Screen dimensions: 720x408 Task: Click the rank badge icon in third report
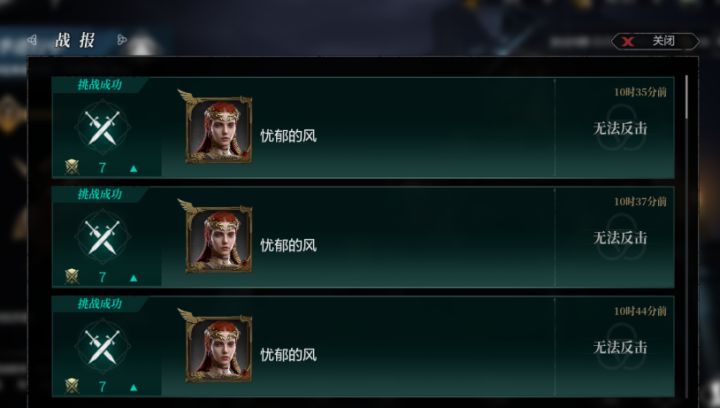pos(72,386)
